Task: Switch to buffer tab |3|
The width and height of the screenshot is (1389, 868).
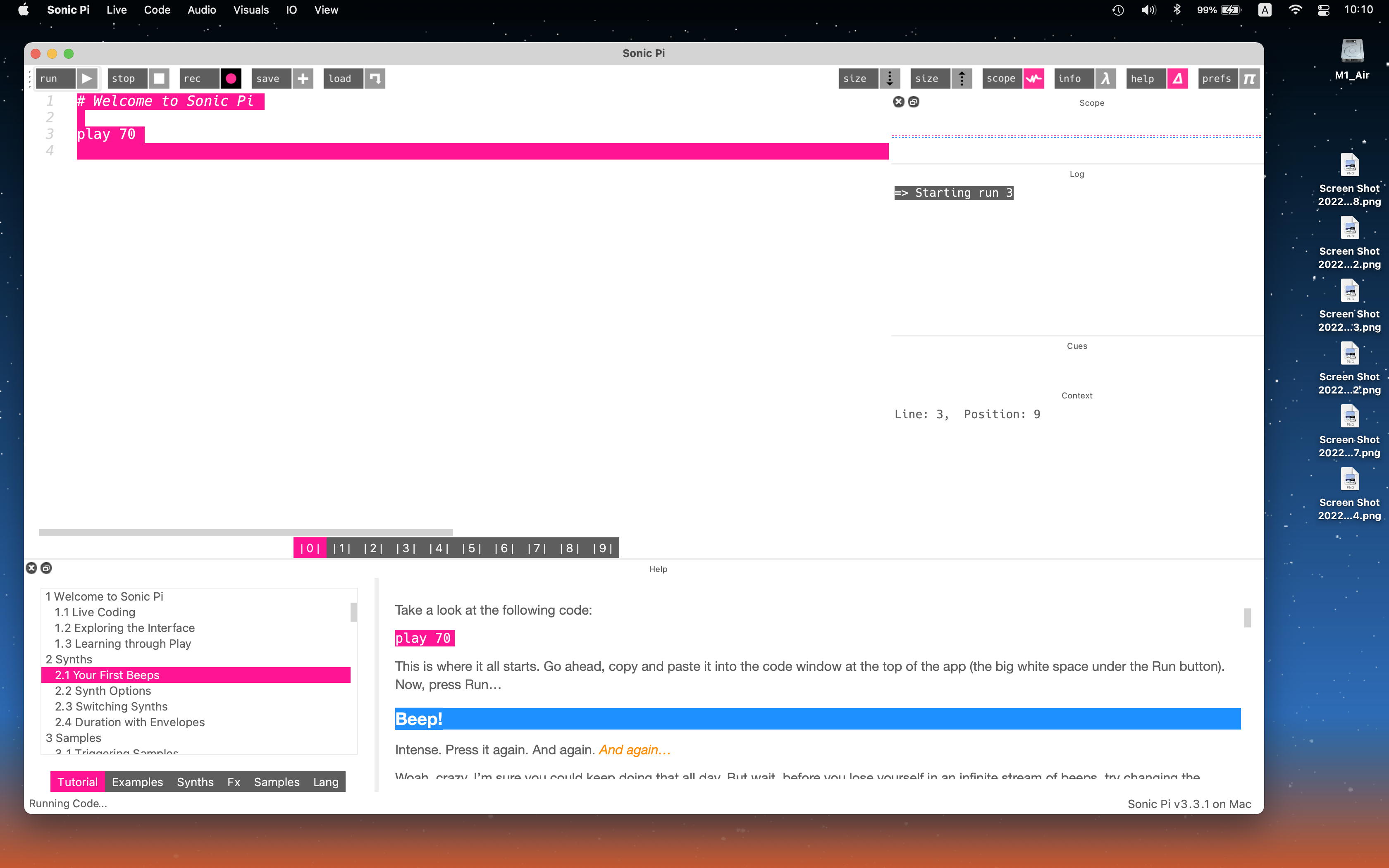Action: [406, 548]
